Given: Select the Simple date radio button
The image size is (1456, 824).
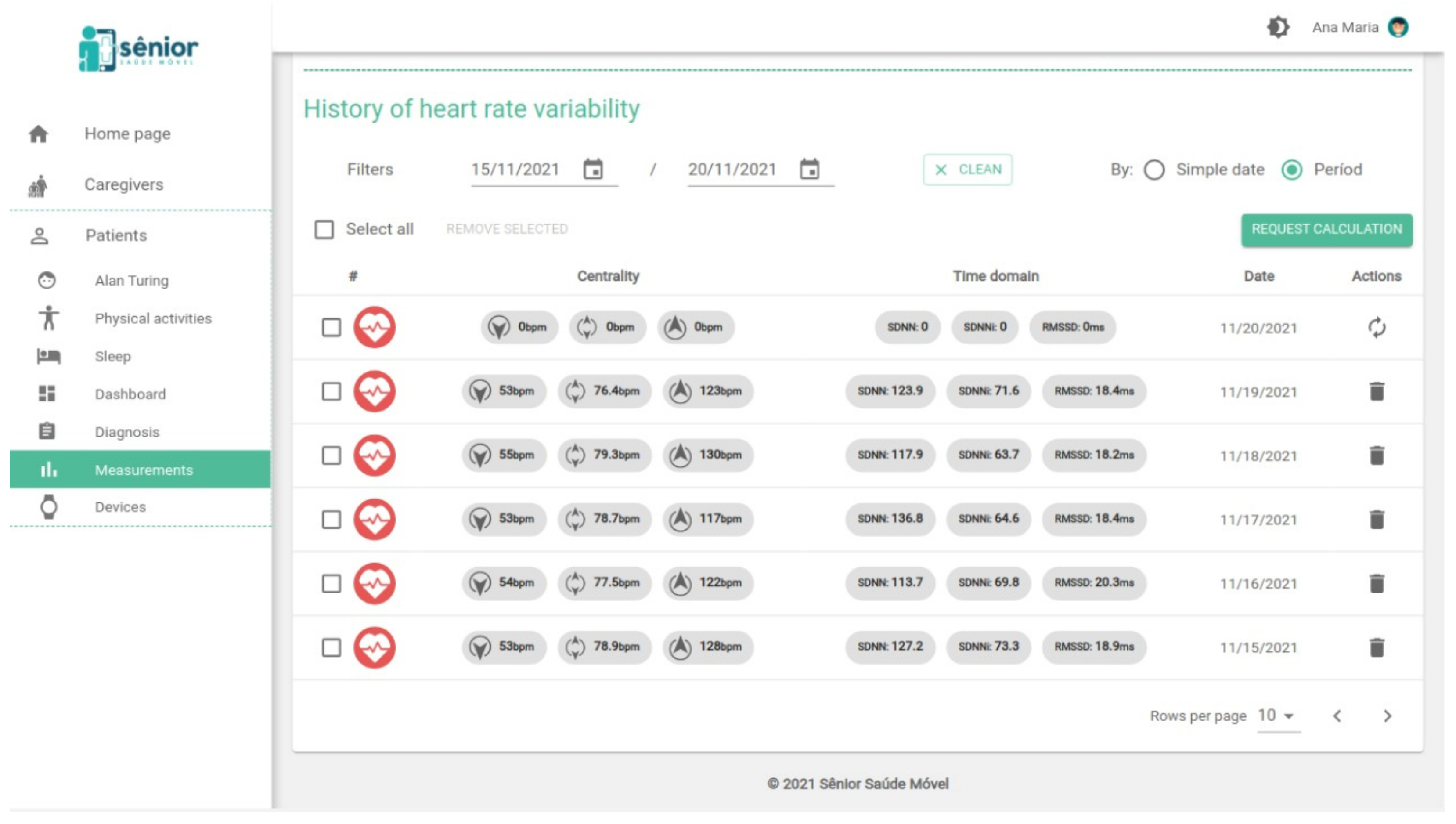Looking at the screenshot, I should tap(1154, 170).
